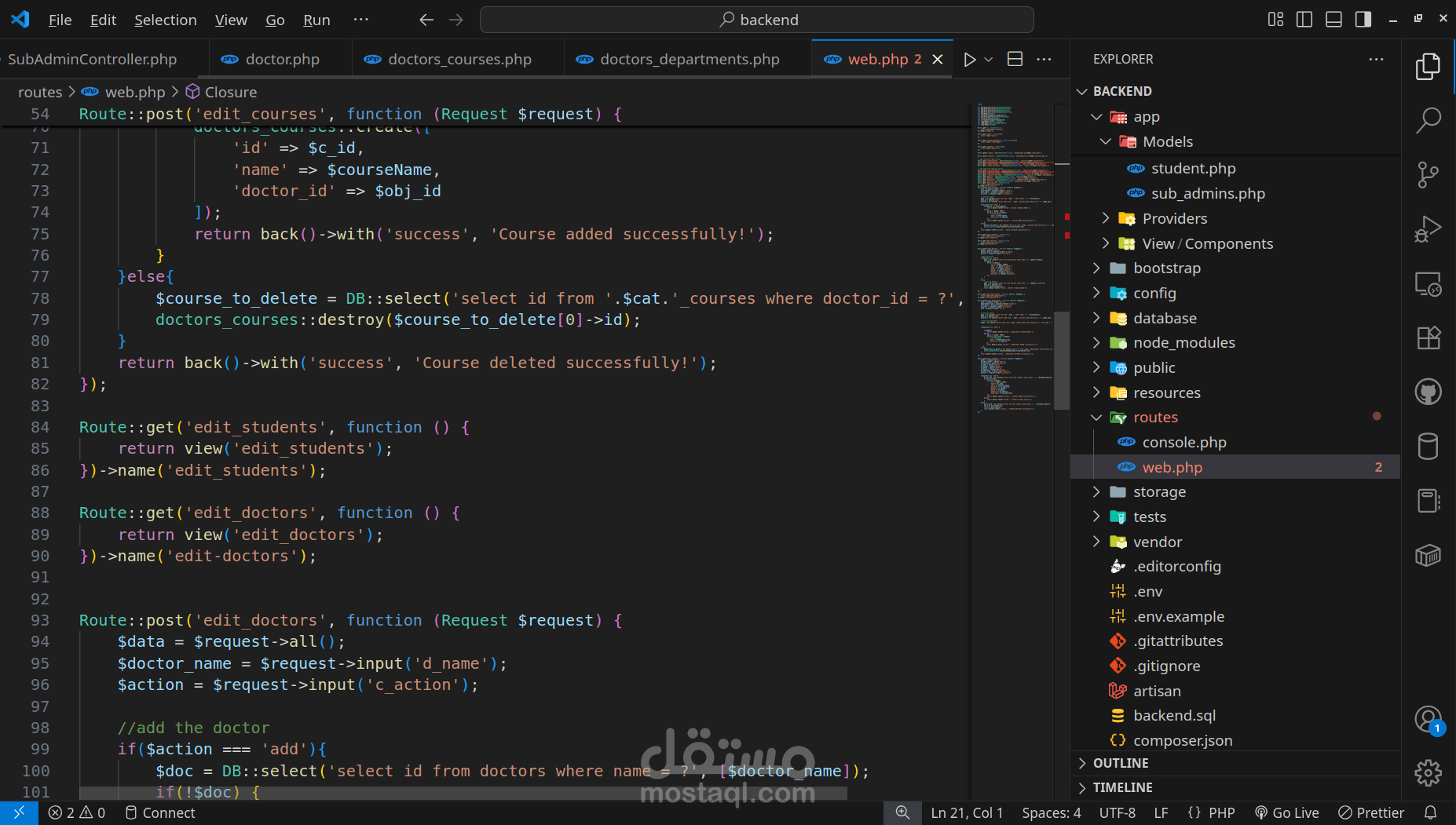Viewport: 1456px width, 825px height.
Task: Click the horizontal editor scrollbar
Action: [x=463, y=794]
